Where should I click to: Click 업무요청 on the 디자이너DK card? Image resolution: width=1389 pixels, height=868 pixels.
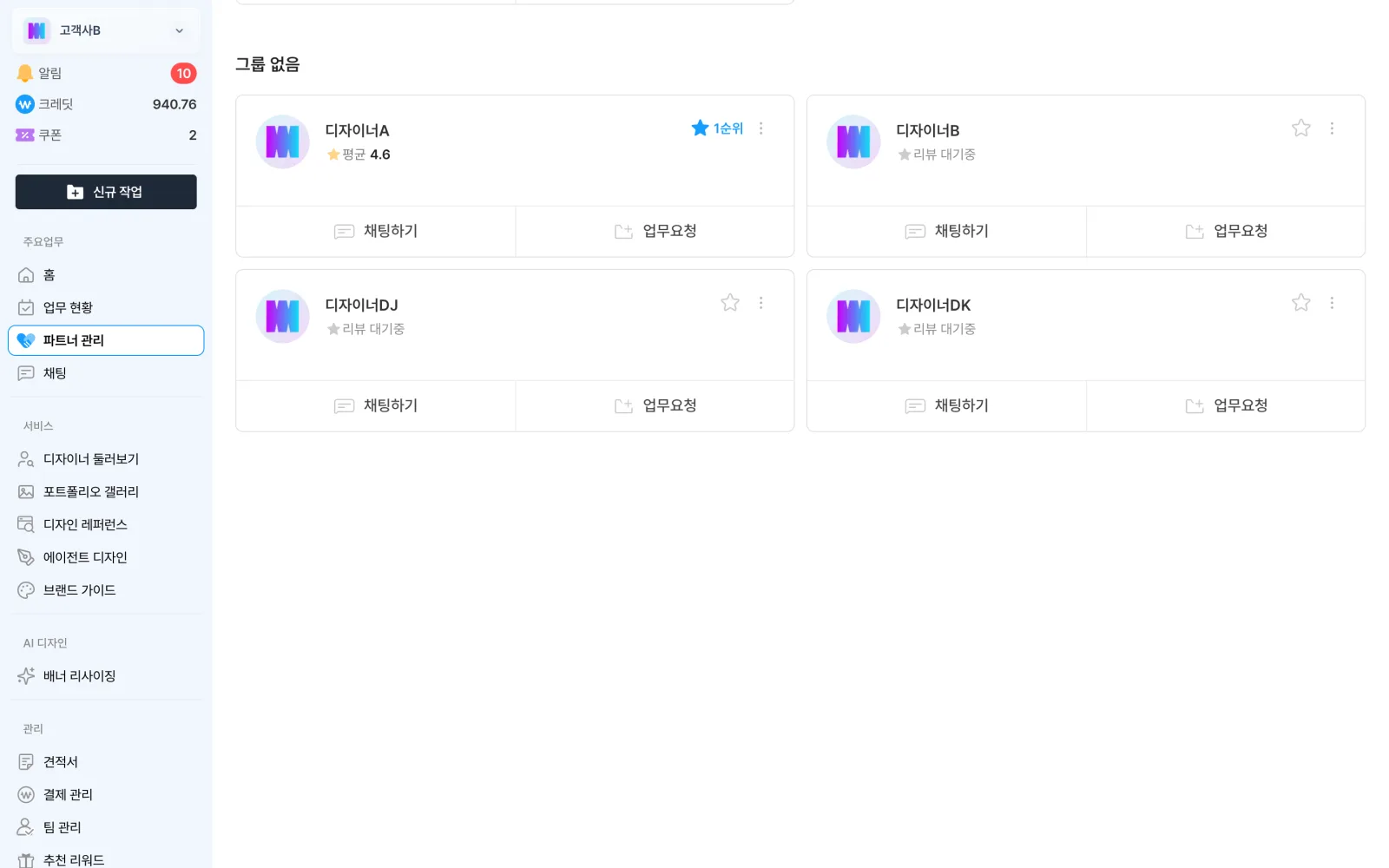pyautogui.click(x=1226, y=405)
